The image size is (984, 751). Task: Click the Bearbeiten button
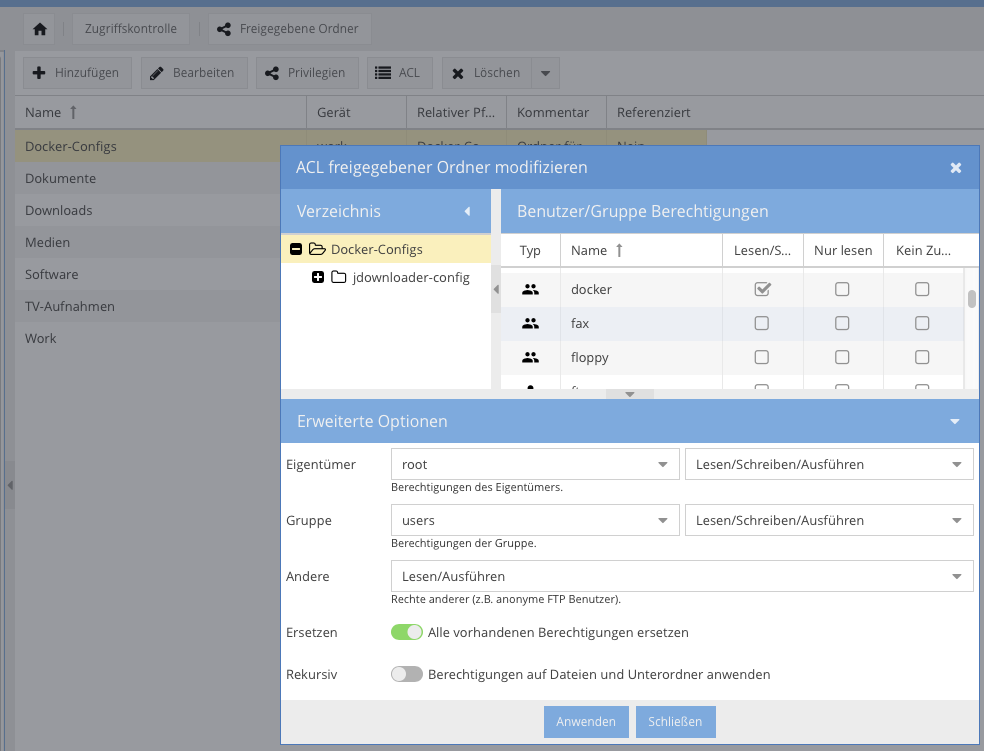click(x=194, y=73)
